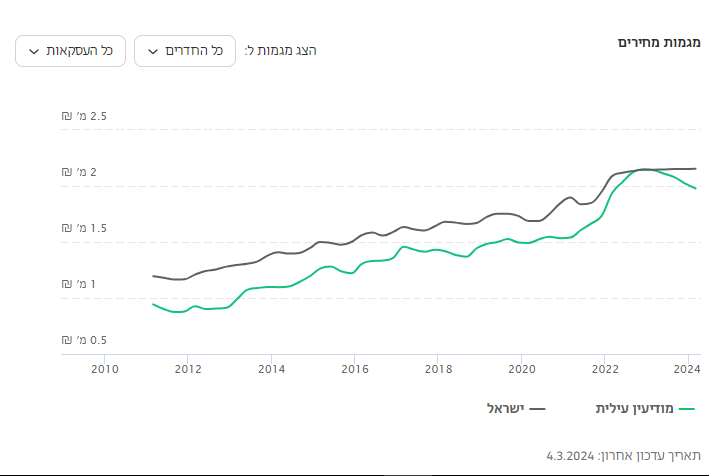Toggle the מודיעין עילית legend series
Viewport: 709px width, 476px height.
[x=635, y=409]
